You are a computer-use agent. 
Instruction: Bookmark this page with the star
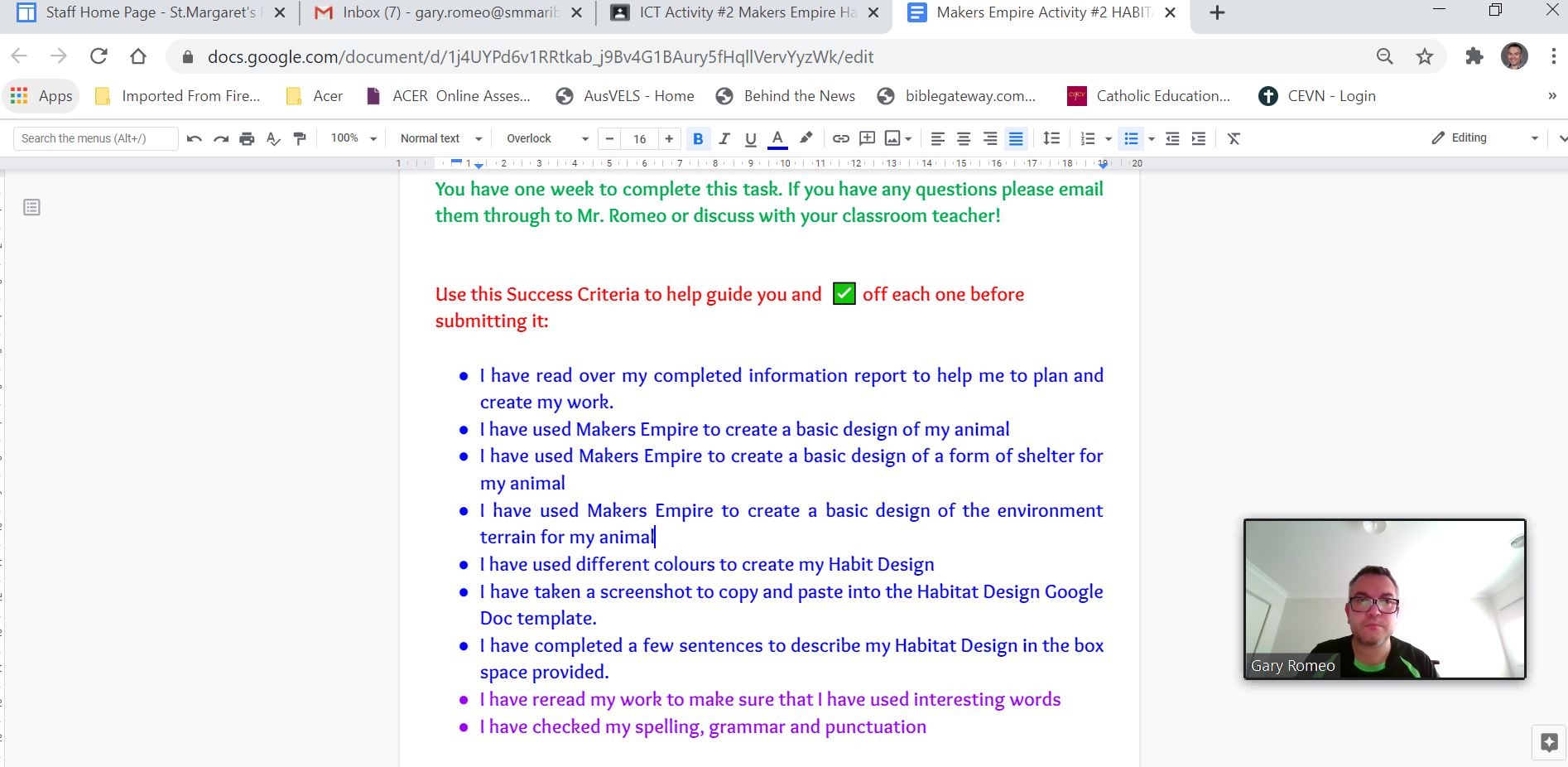click(1424, 56)
